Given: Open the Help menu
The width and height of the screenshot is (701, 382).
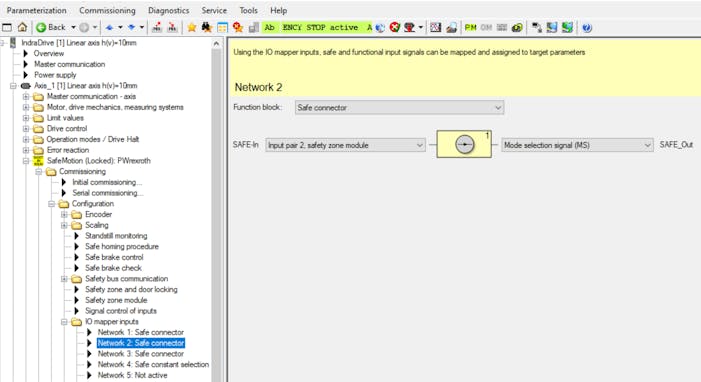Looking at the screenshot, I should pos(279,10).
